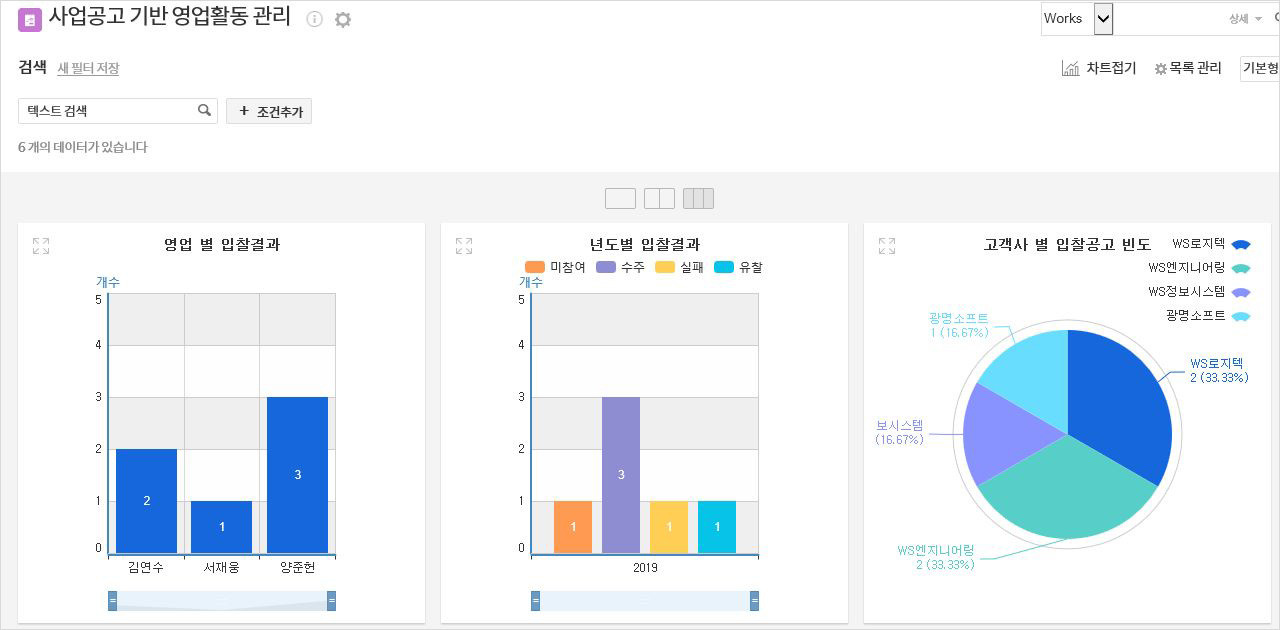This screenshot has height=630, width=1280.
Task: Expand the 년도별 입찰결과 chart
Action: (x=464, y=246)
